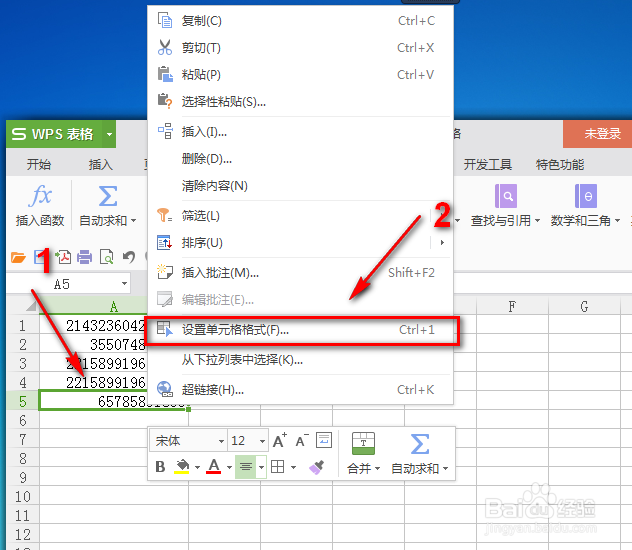This screenshot has height=550, width=632.
Task: Select row 7 header
Action: click(23, 440)
